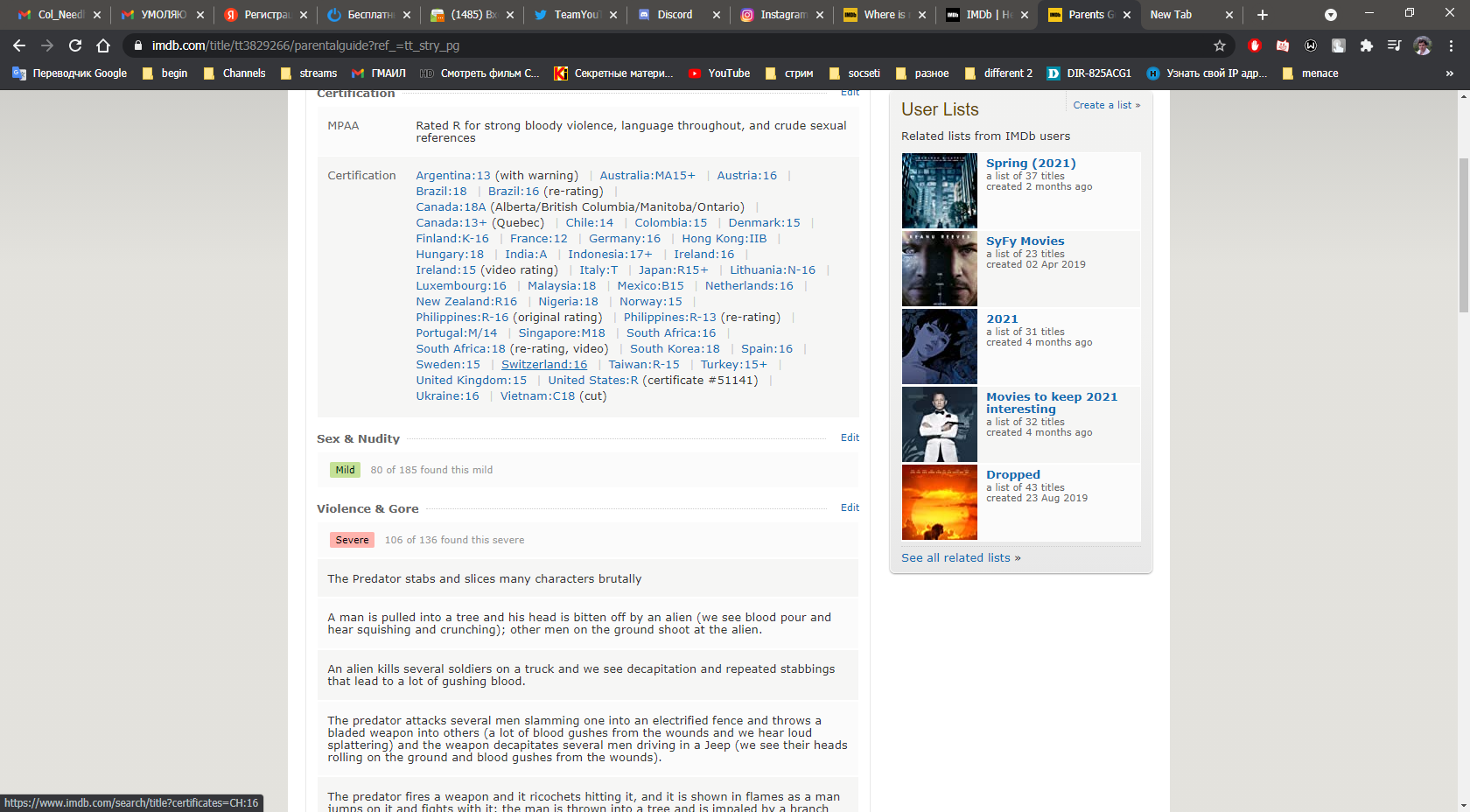
Task: Open the streams bookmark folder
Action: click(309, 73)
